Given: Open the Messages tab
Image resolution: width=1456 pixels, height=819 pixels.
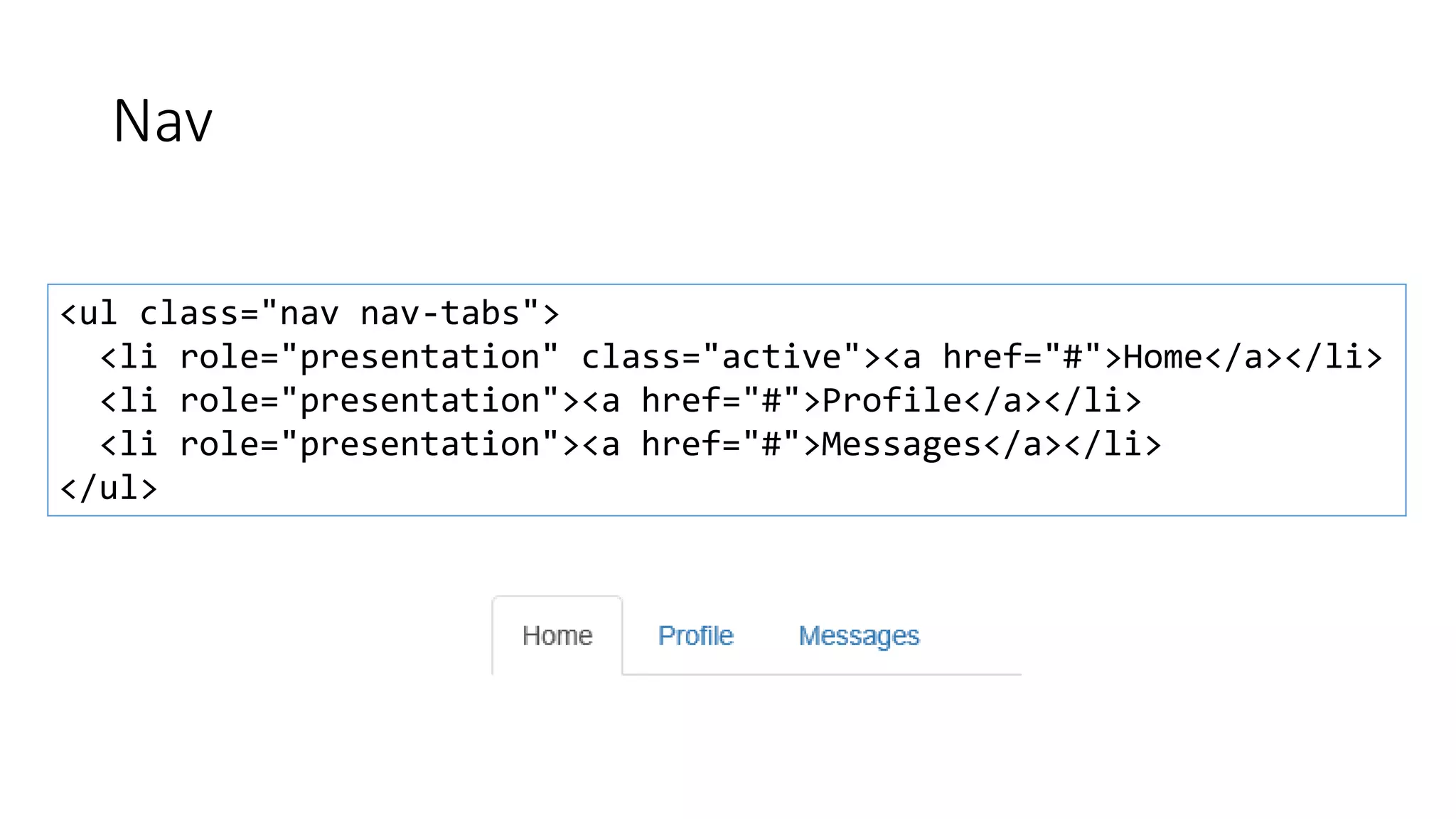Looking at the screenshot, I should click(x=859, y=636).
